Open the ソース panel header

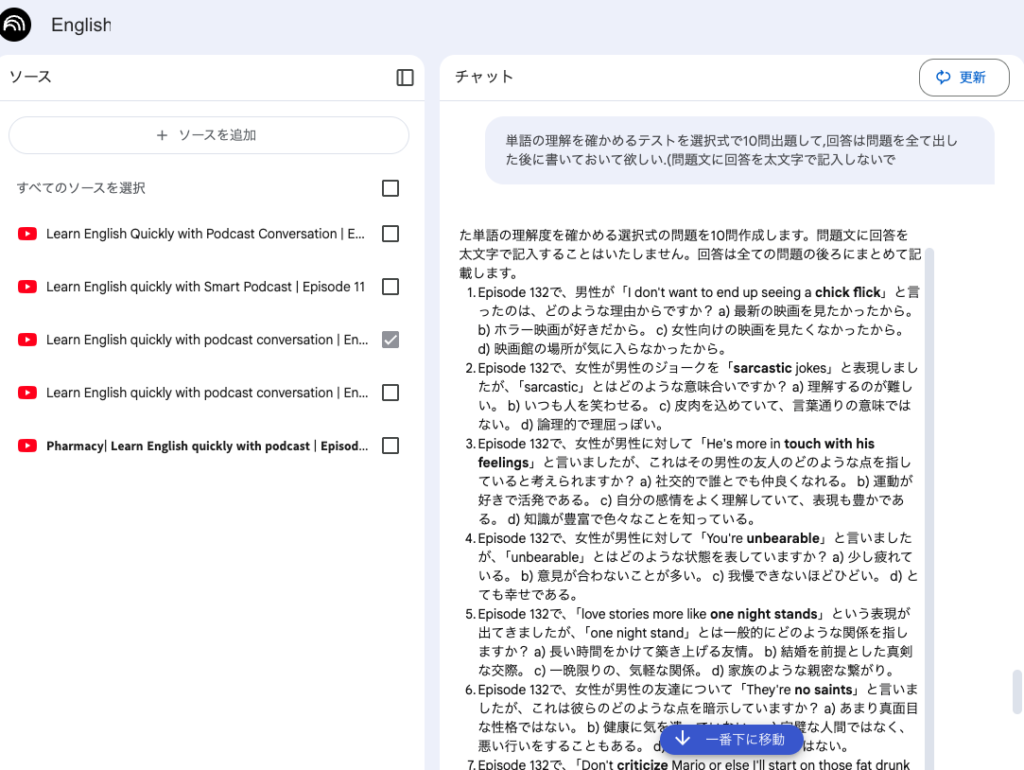(x=31, y=78)
